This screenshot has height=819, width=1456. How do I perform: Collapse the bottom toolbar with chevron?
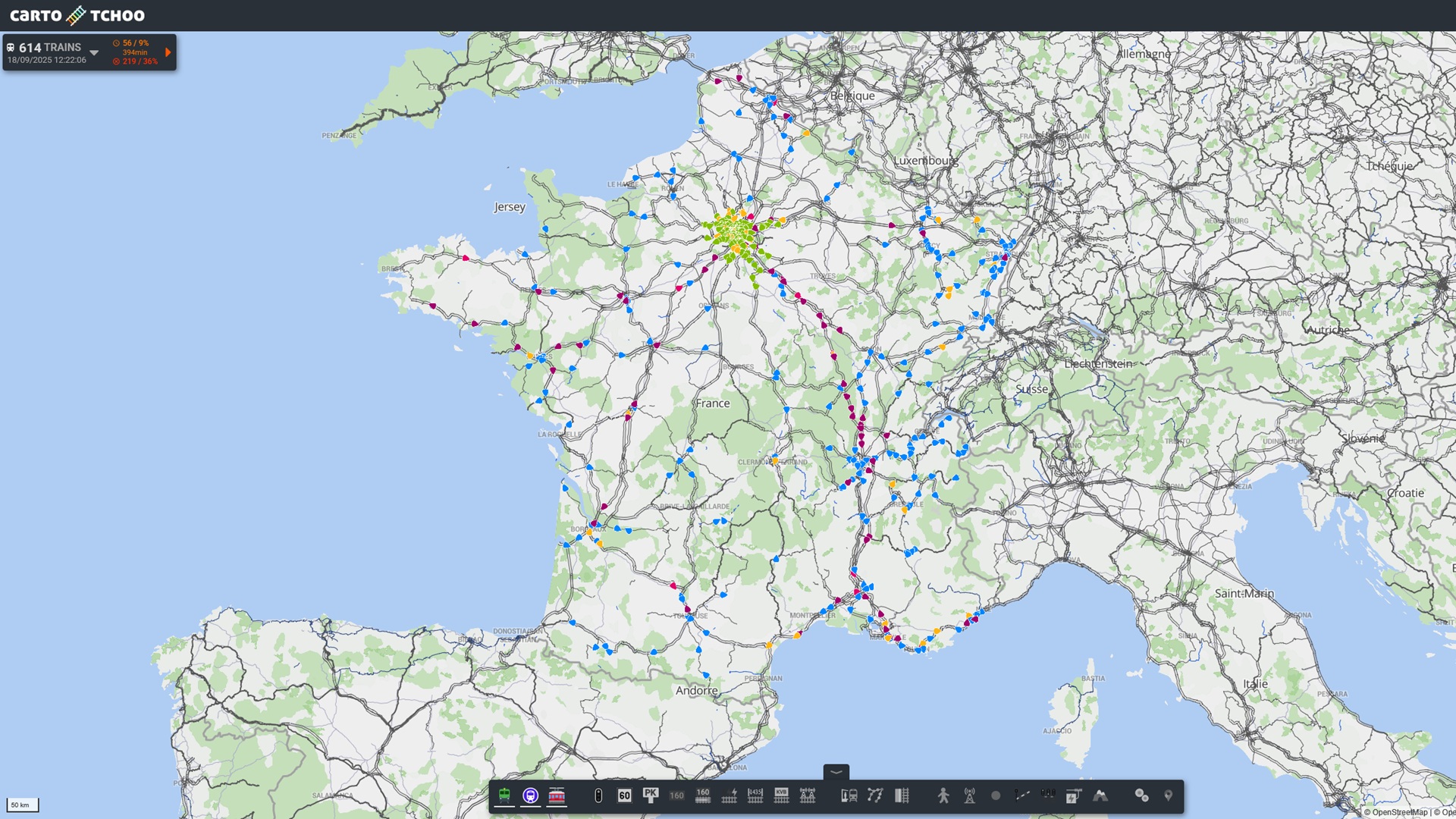click(836, 772)
